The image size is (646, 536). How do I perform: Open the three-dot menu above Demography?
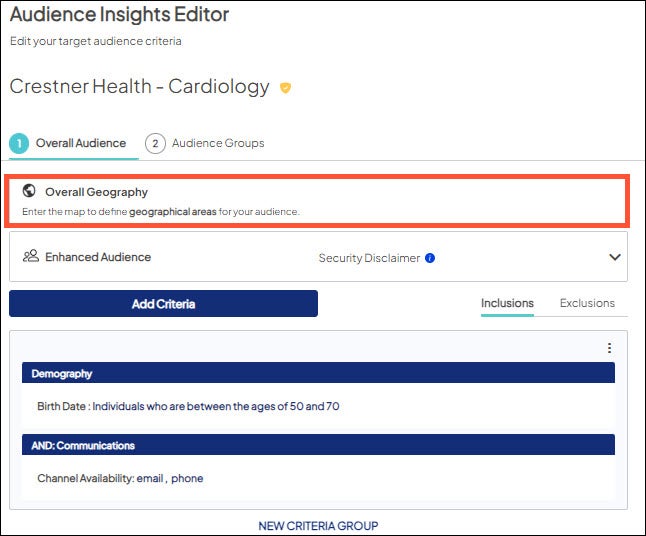[x=609, y=348]
